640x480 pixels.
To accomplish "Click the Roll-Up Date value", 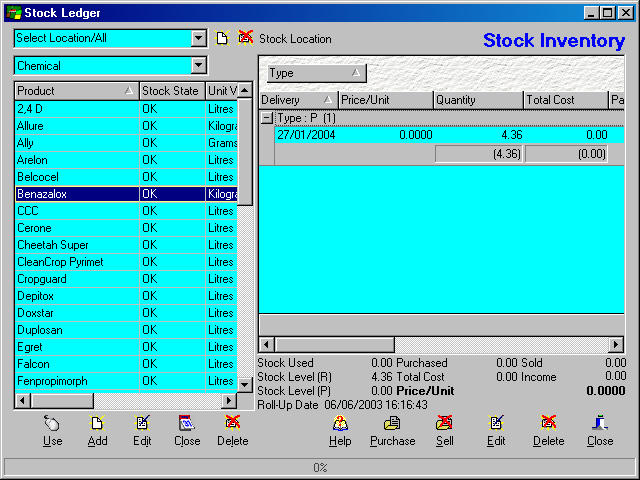I will (376, 405).
